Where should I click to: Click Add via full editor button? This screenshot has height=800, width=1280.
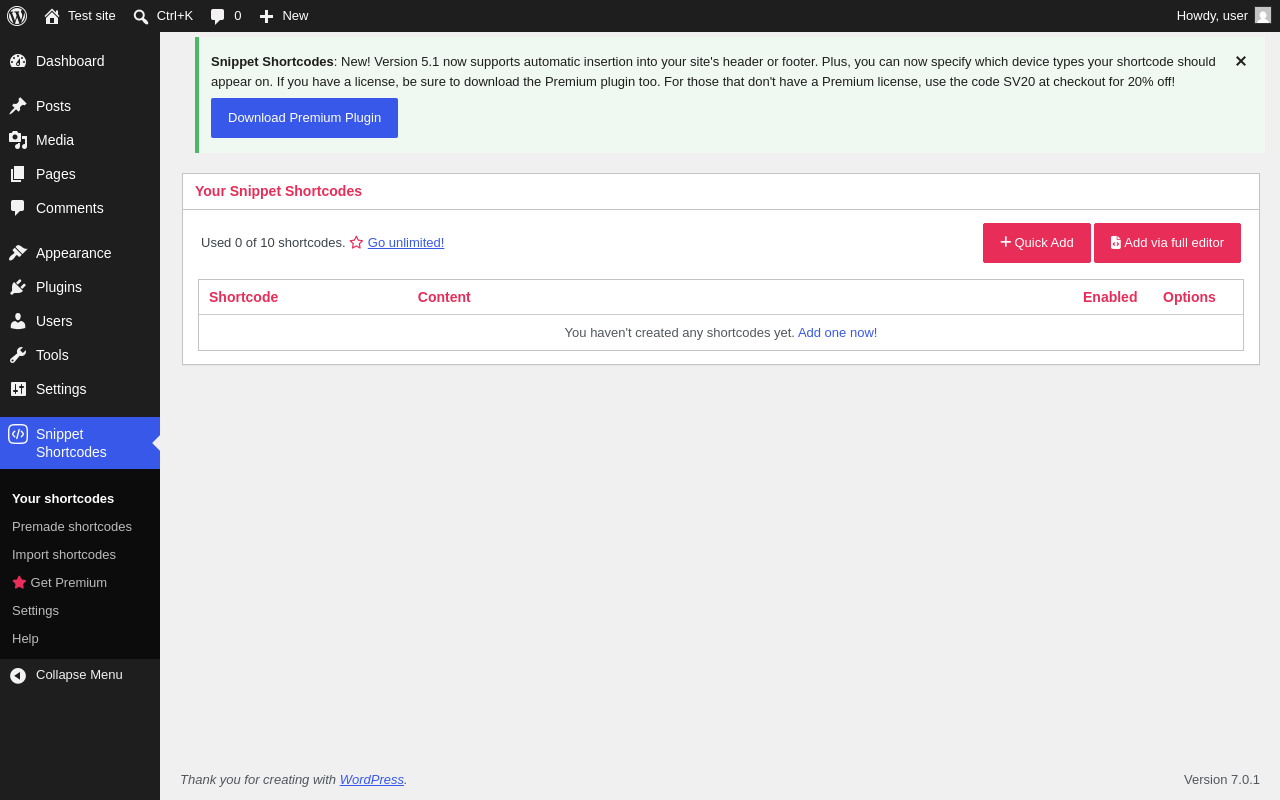click(x=1167, y=243)
